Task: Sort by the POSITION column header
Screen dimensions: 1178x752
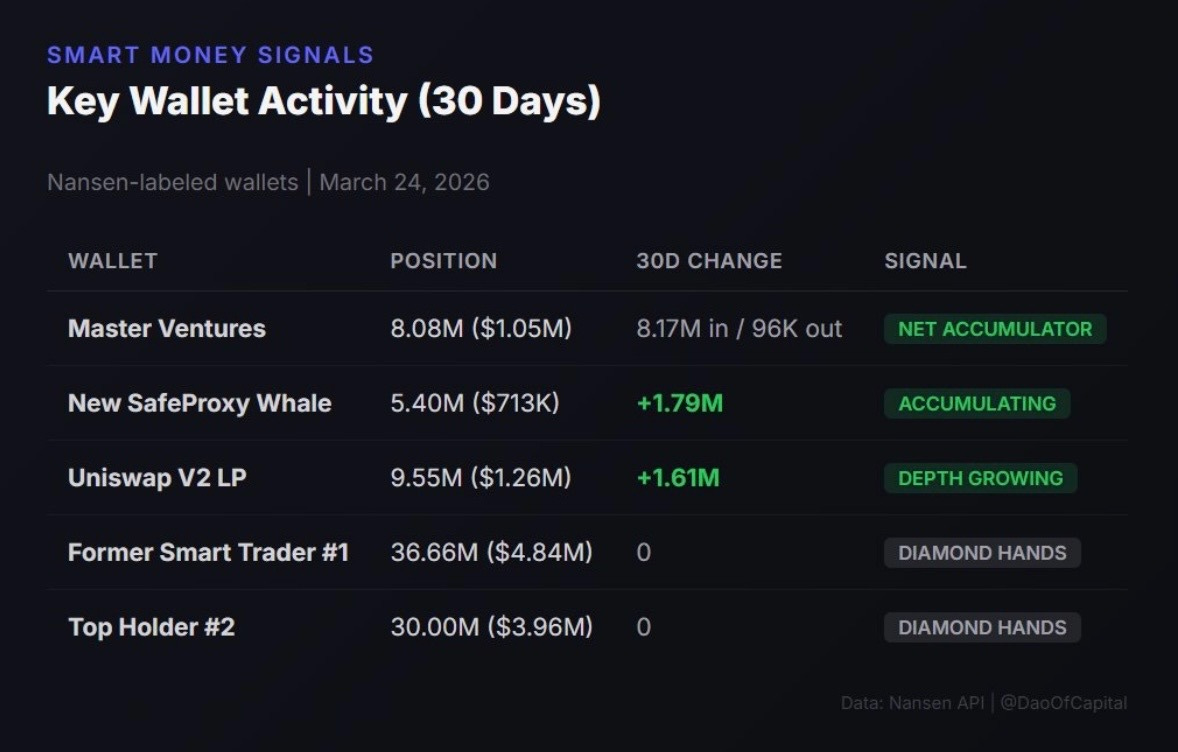Action: 443,261
